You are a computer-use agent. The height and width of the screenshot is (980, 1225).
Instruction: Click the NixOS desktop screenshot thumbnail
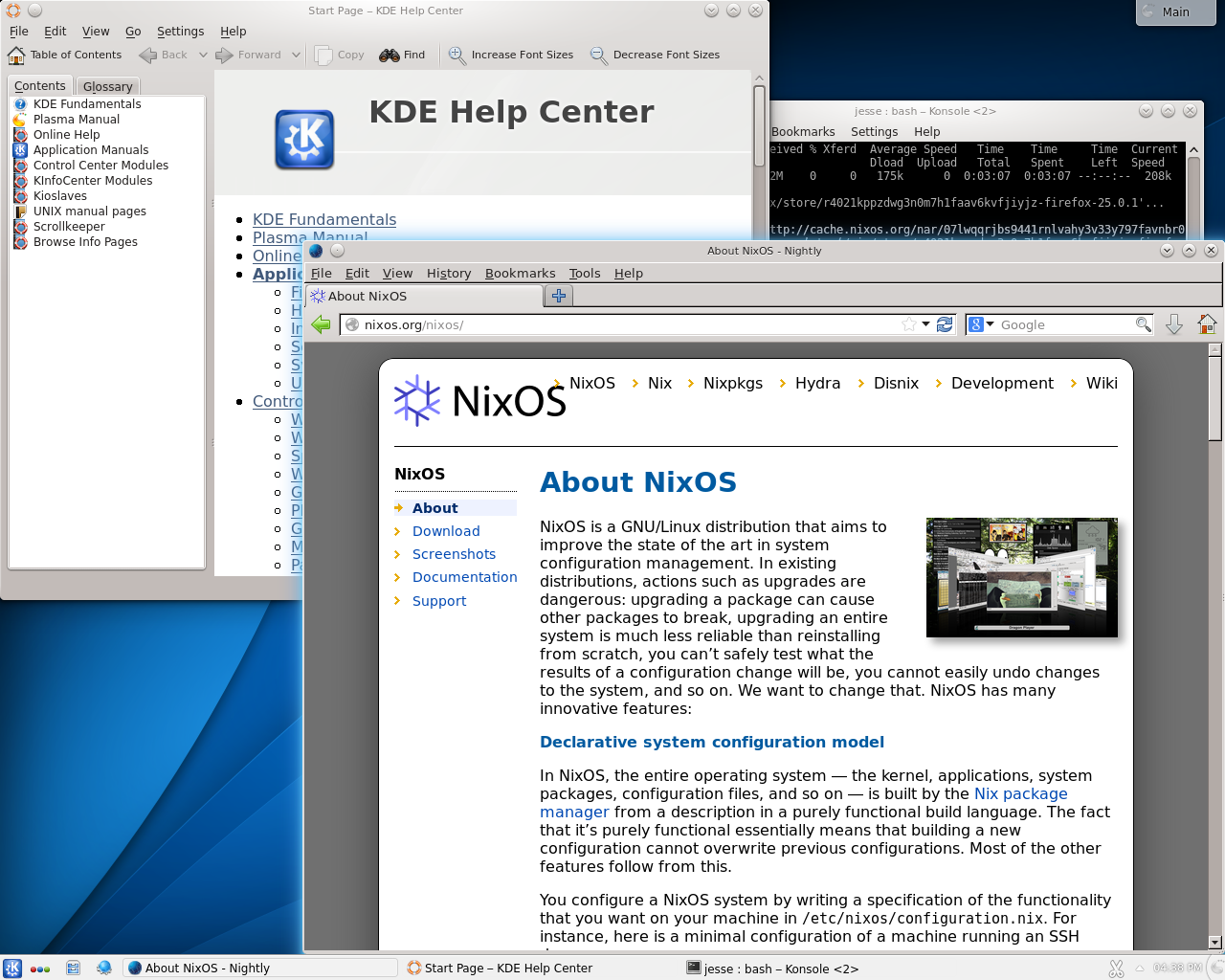pos(1022,577)
